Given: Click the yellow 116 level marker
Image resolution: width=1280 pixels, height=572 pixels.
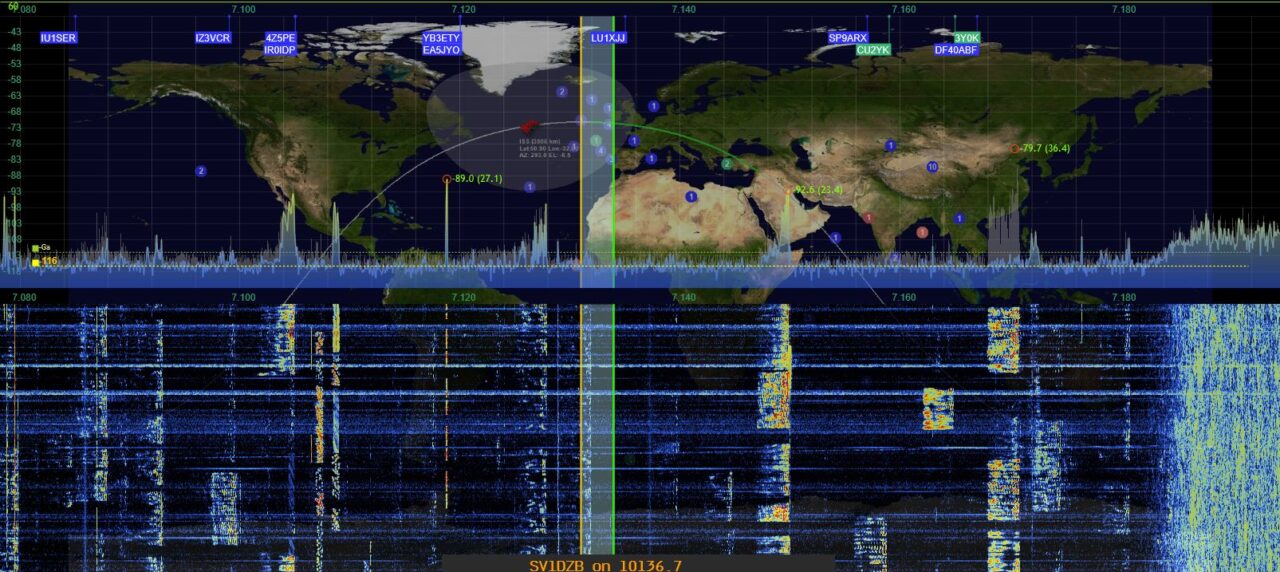Looking at the screenshot, I should (35, 262).
